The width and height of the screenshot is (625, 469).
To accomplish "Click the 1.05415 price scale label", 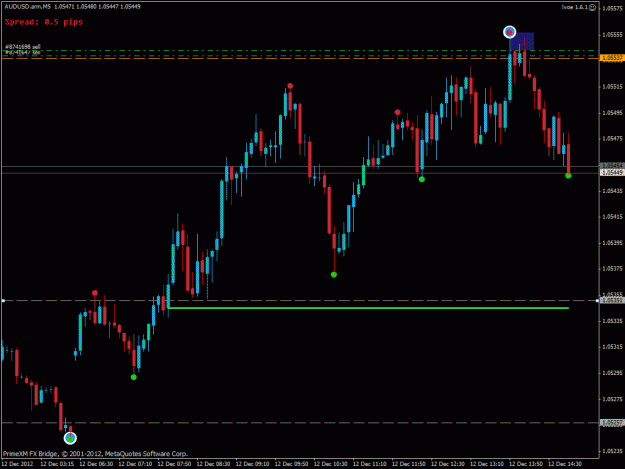I will tap(612, 217).
